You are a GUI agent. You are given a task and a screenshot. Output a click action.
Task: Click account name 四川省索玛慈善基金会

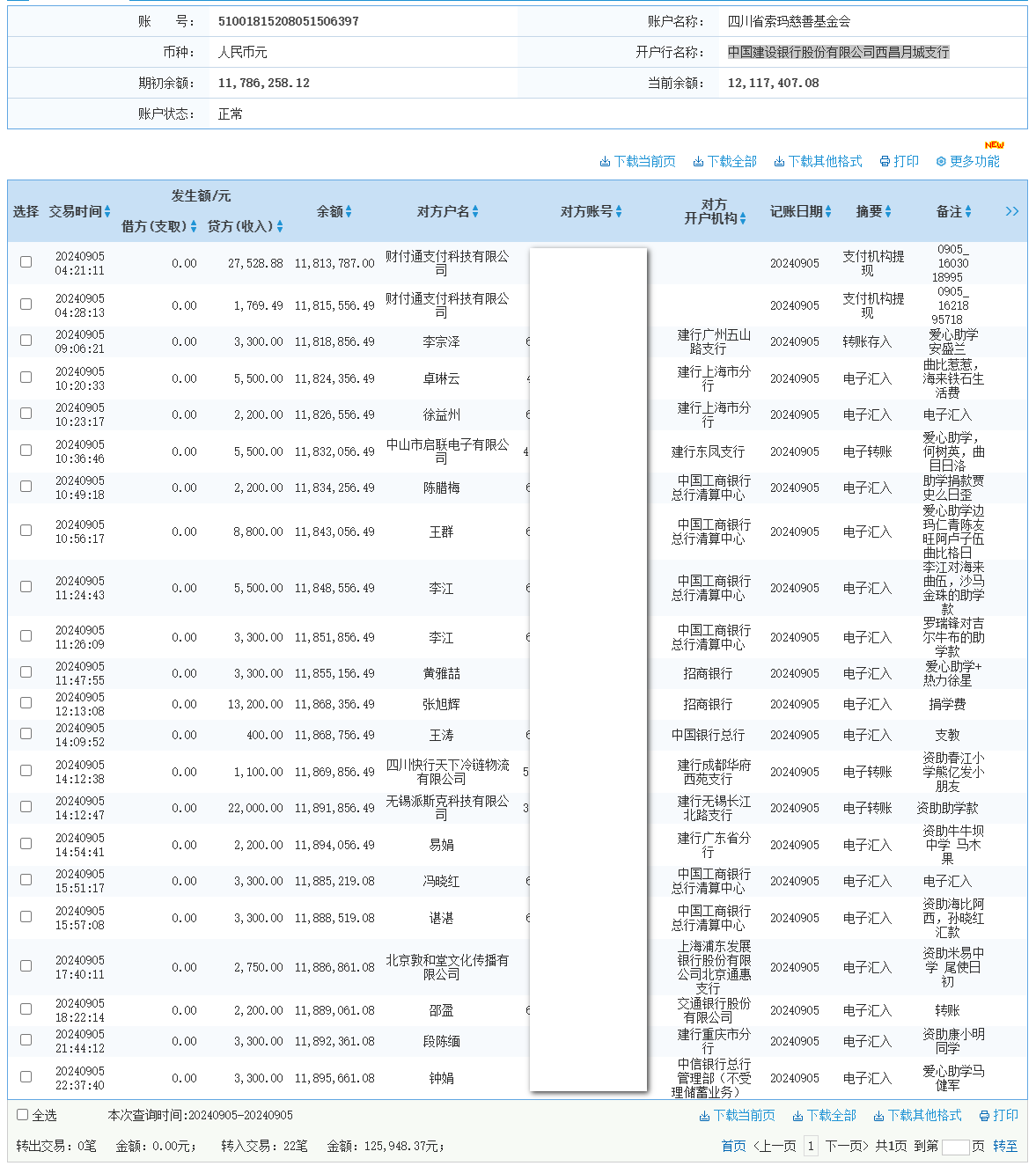[x=789, y=21]
